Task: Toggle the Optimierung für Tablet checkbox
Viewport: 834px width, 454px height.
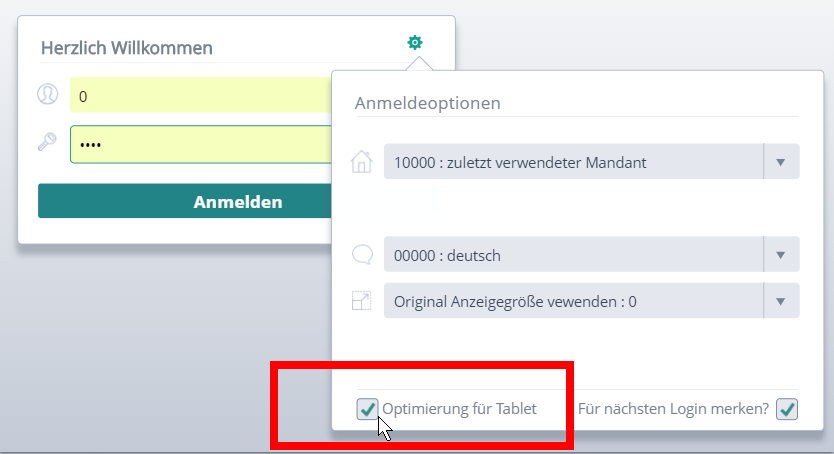Action: click(367, 409)
